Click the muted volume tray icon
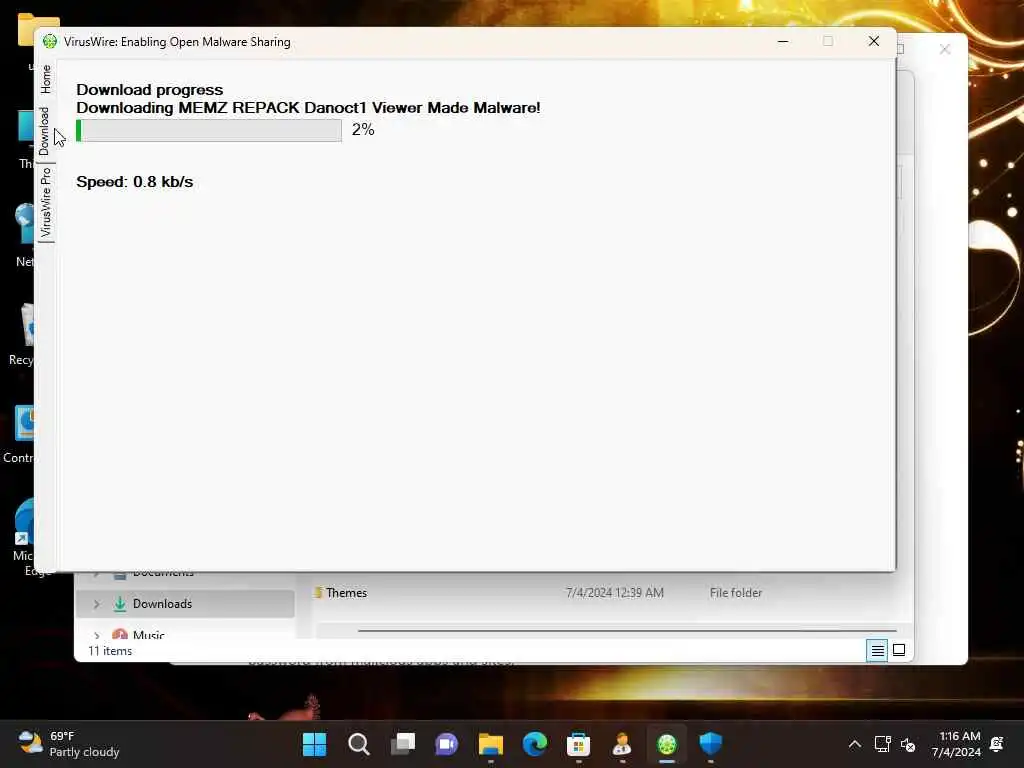The height and width of the screenshot is (768, 1024). pos(908,744)
